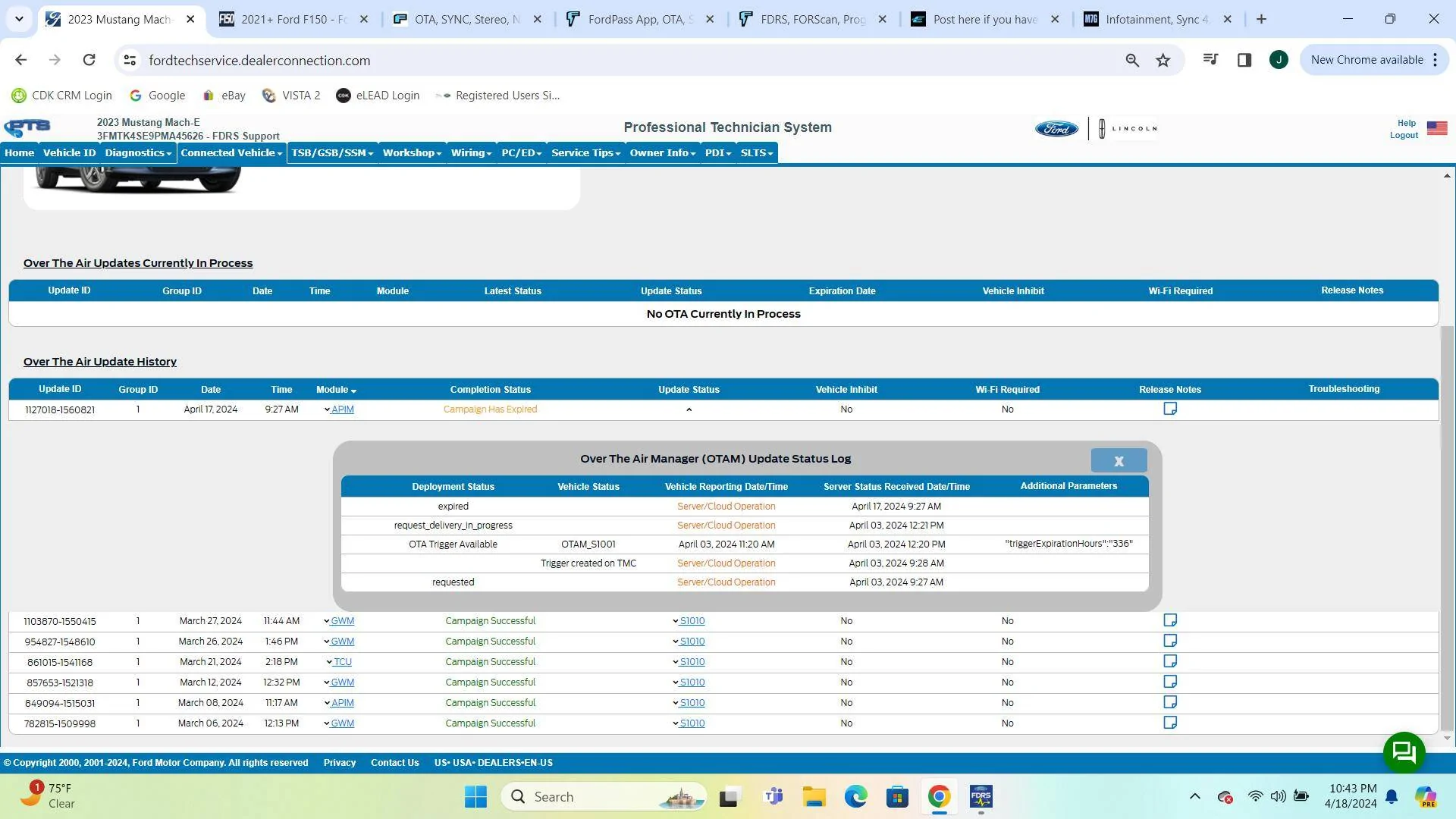Open VISTA 2 bookmark
The height and width of the screenshot is (819, 1456).
(291, 96)
